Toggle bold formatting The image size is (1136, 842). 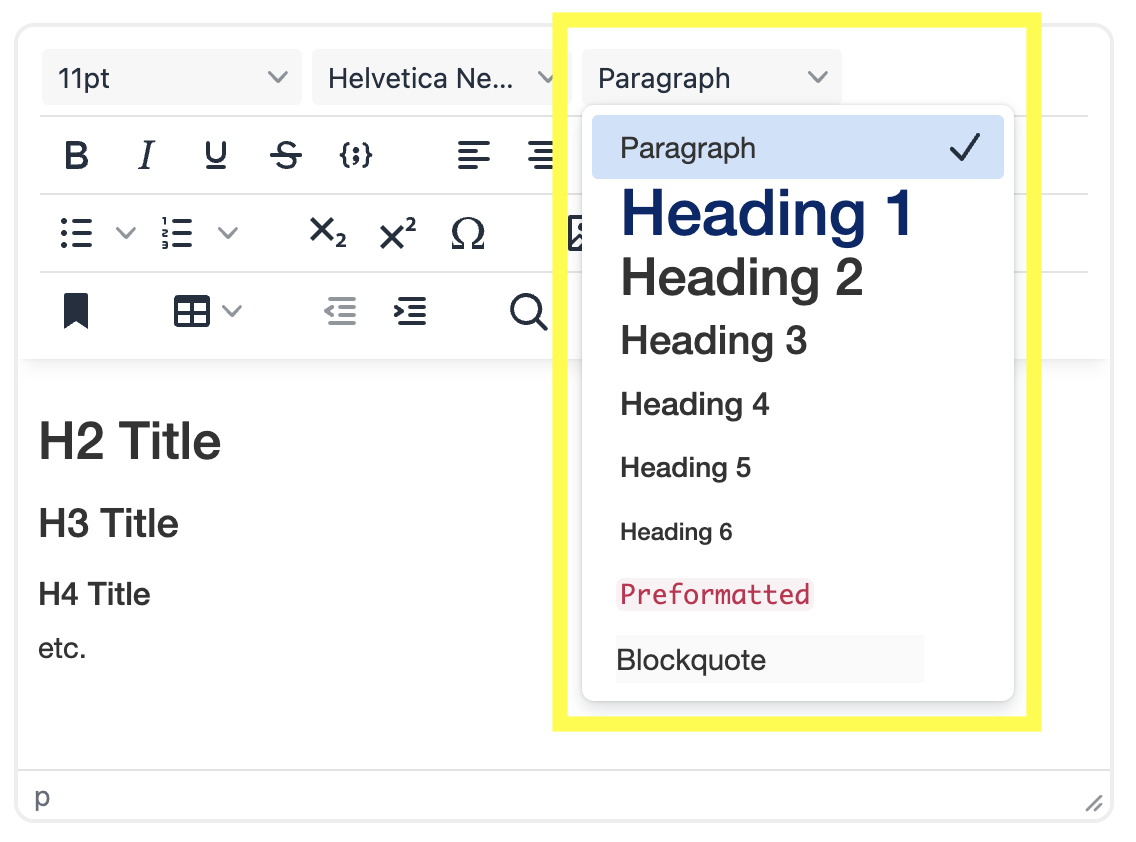pyautogui.click(x=76, y=155)
